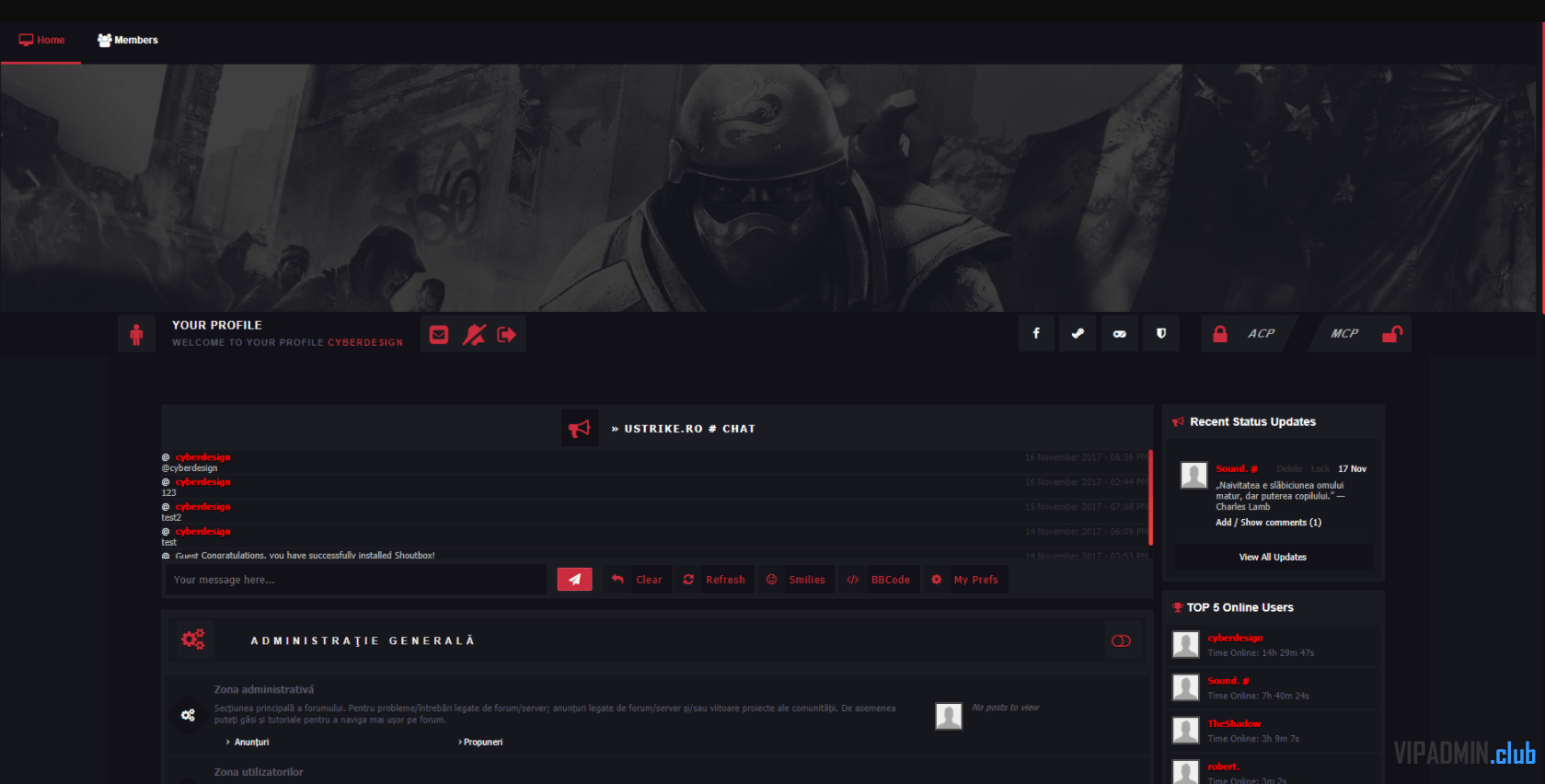Open the Members tab
Screen dimensions: 1545x784
(x=128, y=40)
